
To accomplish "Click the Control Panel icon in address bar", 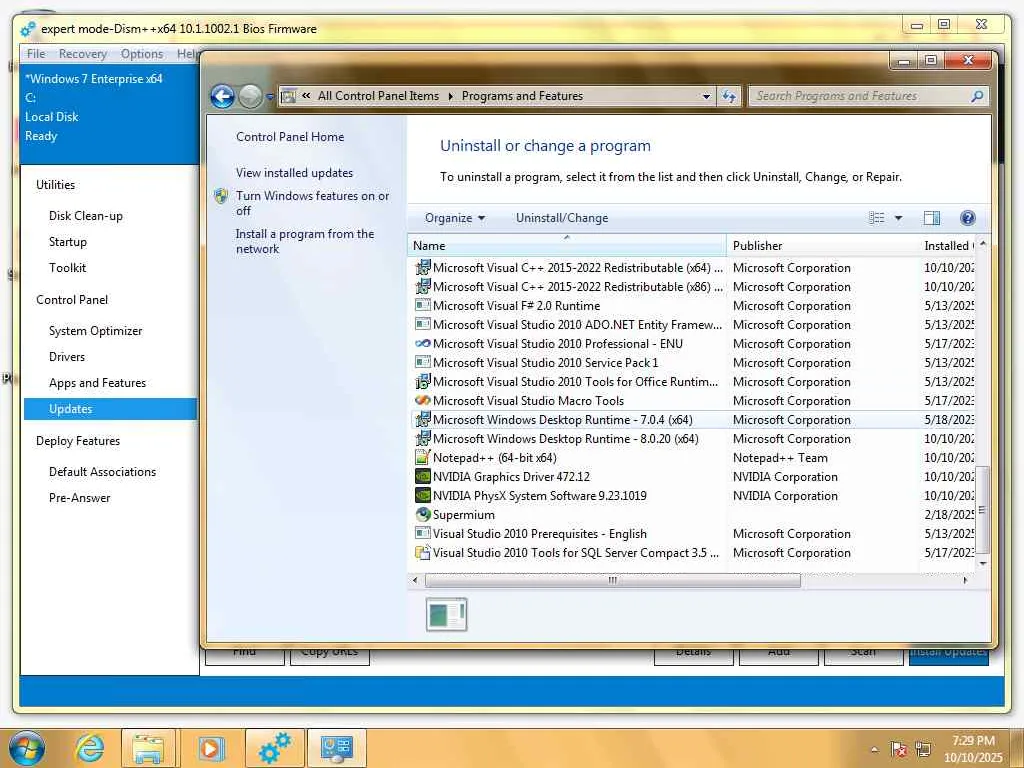I will [x=288, y=97].
